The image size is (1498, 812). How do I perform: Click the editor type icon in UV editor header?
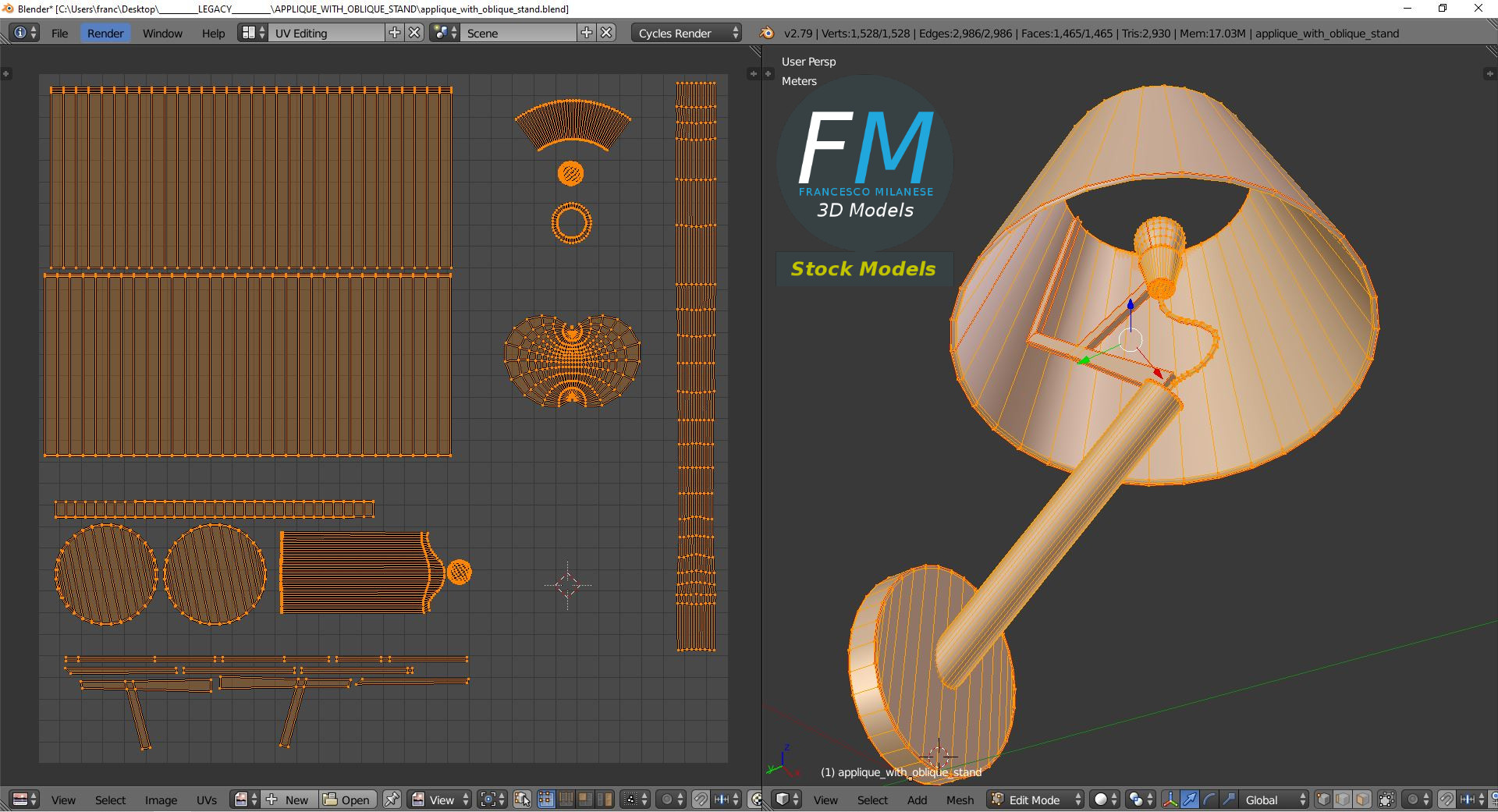click(x=20, y=800)
